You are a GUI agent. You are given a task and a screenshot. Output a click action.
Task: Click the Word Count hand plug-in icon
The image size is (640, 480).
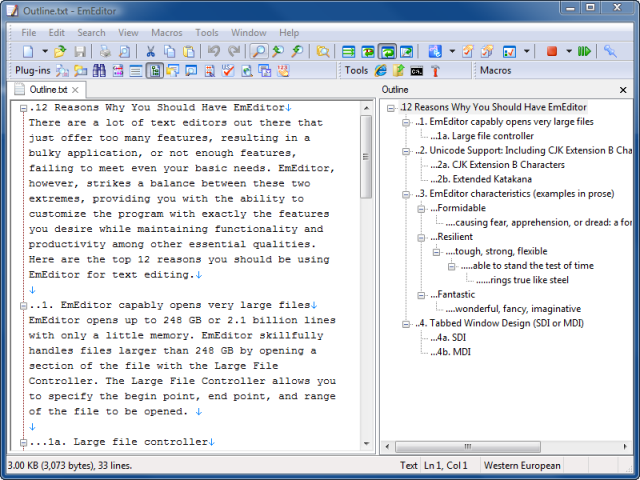tap(283, 71)
